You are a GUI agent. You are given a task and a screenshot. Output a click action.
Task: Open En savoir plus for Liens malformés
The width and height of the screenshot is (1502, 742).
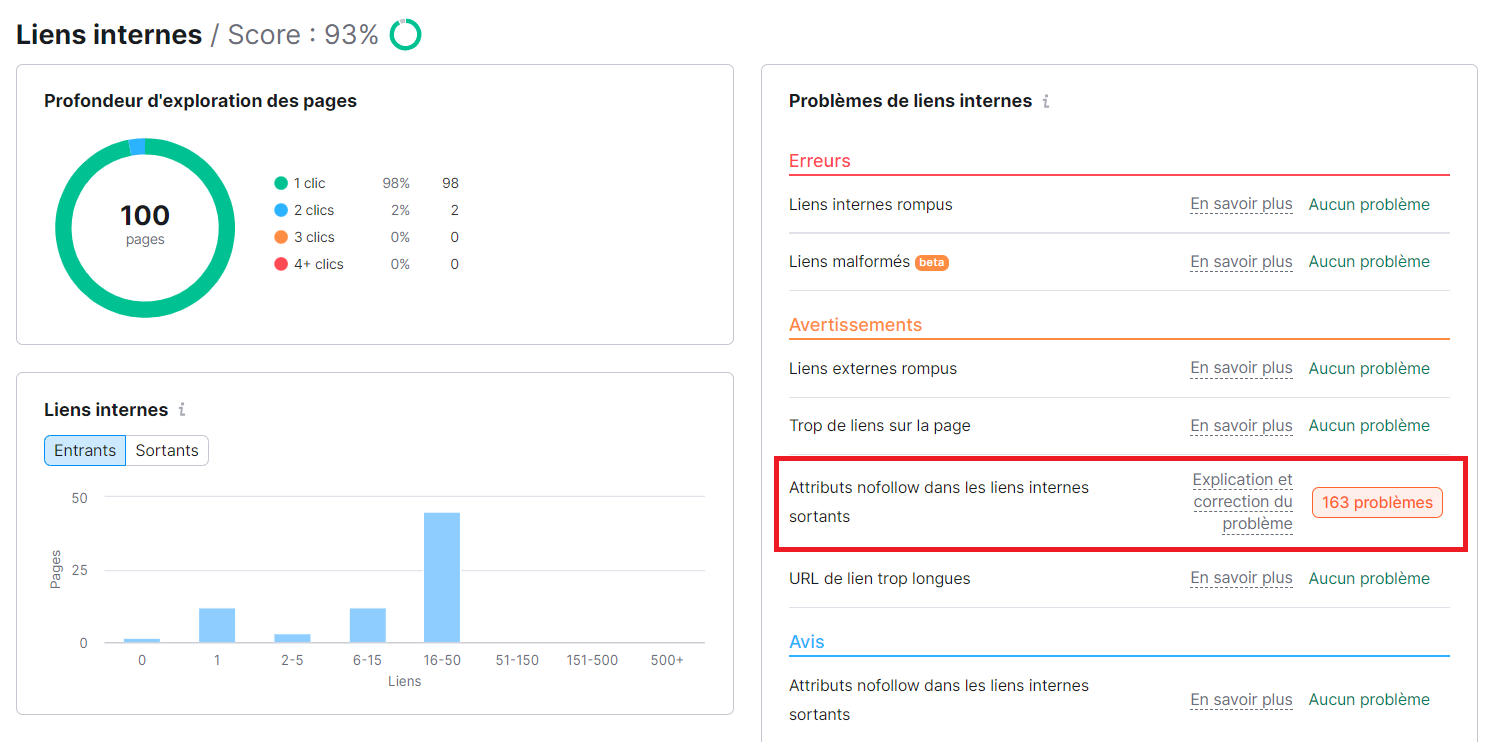tap(1241, 261)
